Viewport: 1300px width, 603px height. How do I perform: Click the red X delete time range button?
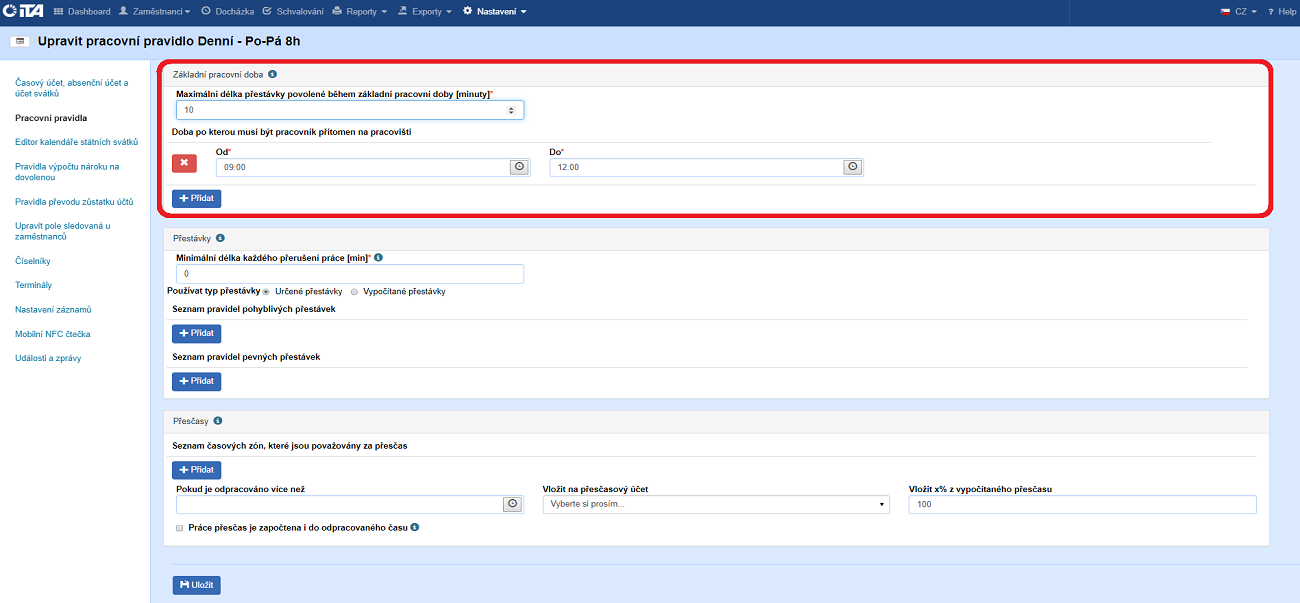tap(184, 163)
